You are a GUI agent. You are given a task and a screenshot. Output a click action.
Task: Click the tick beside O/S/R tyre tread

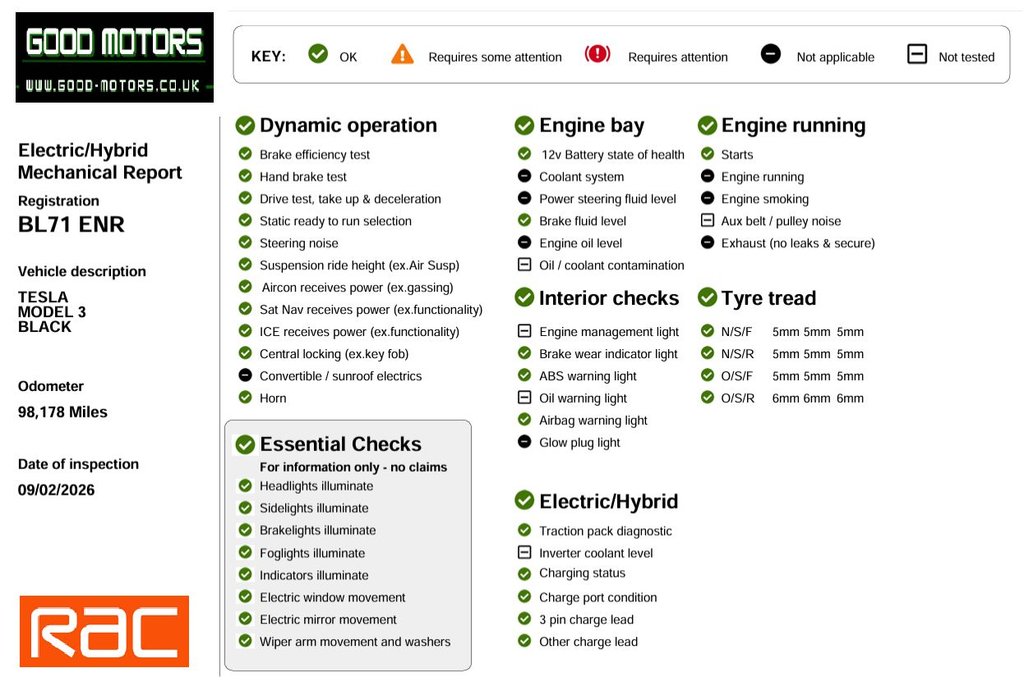pyautogui.click(x=707, y=397)
